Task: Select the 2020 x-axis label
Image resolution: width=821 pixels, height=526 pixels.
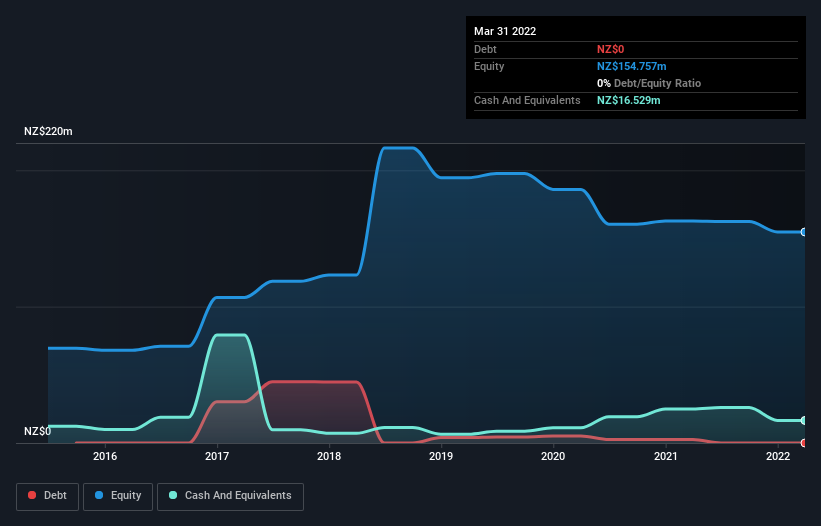Action: (553, 456)
